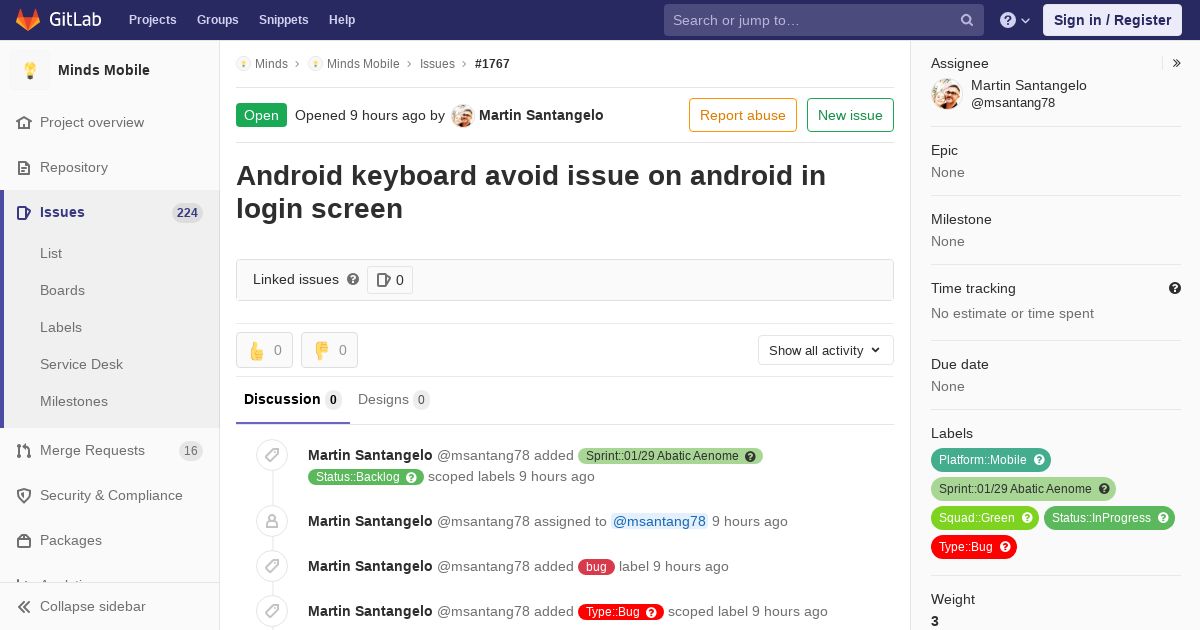1200x630 pixels.
Task: Open the Groups menu
Action: coord(217,20)
